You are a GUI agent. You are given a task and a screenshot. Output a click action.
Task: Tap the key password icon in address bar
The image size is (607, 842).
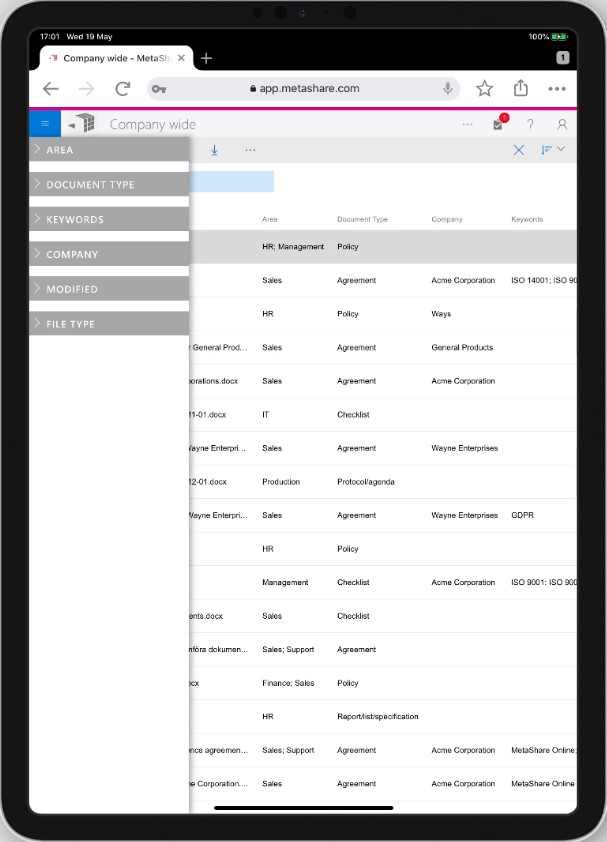[x=159, y=89]
